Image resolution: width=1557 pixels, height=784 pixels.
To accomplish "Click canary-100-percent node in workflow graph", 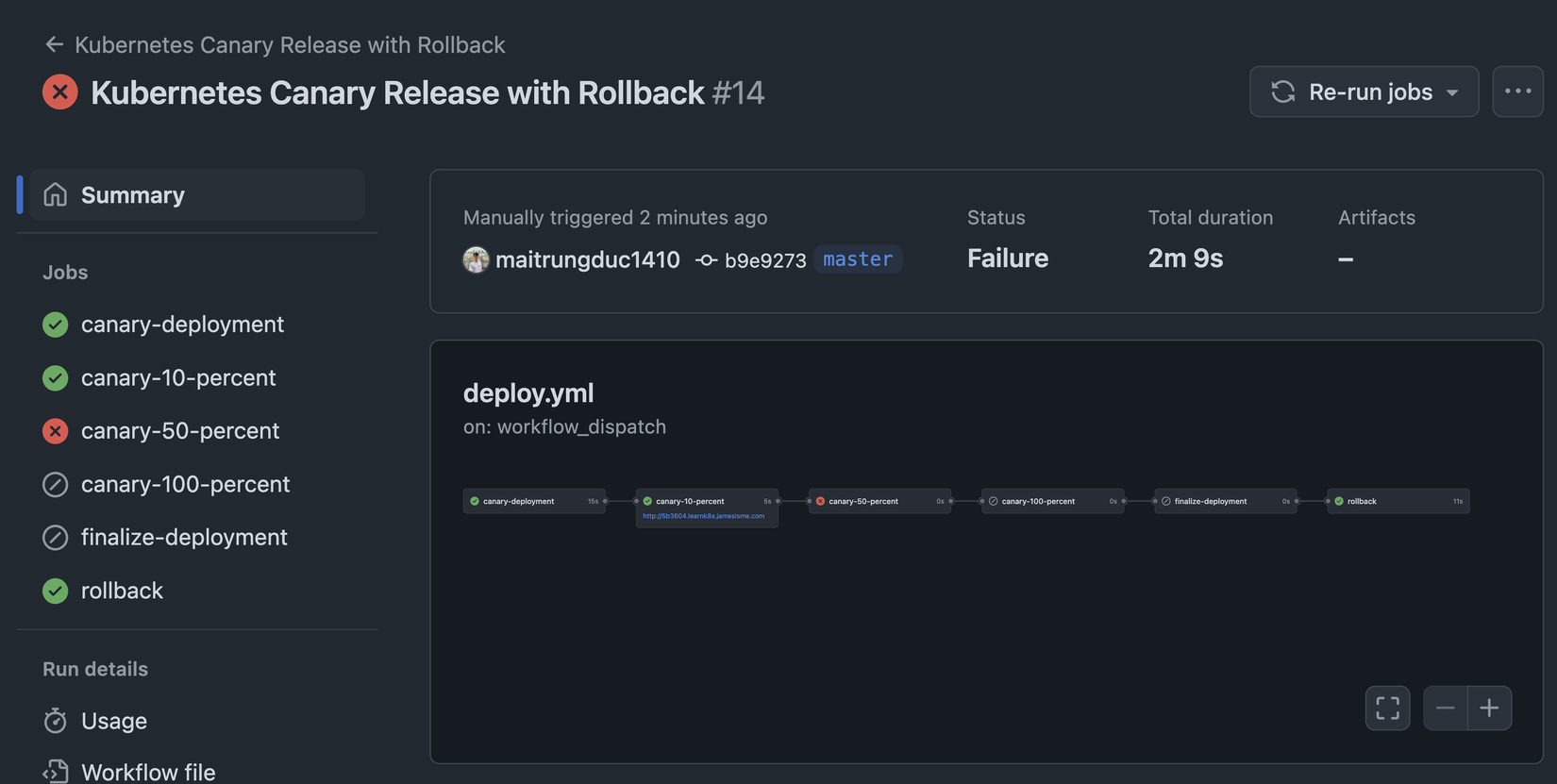I will [x=1053, y=501].
